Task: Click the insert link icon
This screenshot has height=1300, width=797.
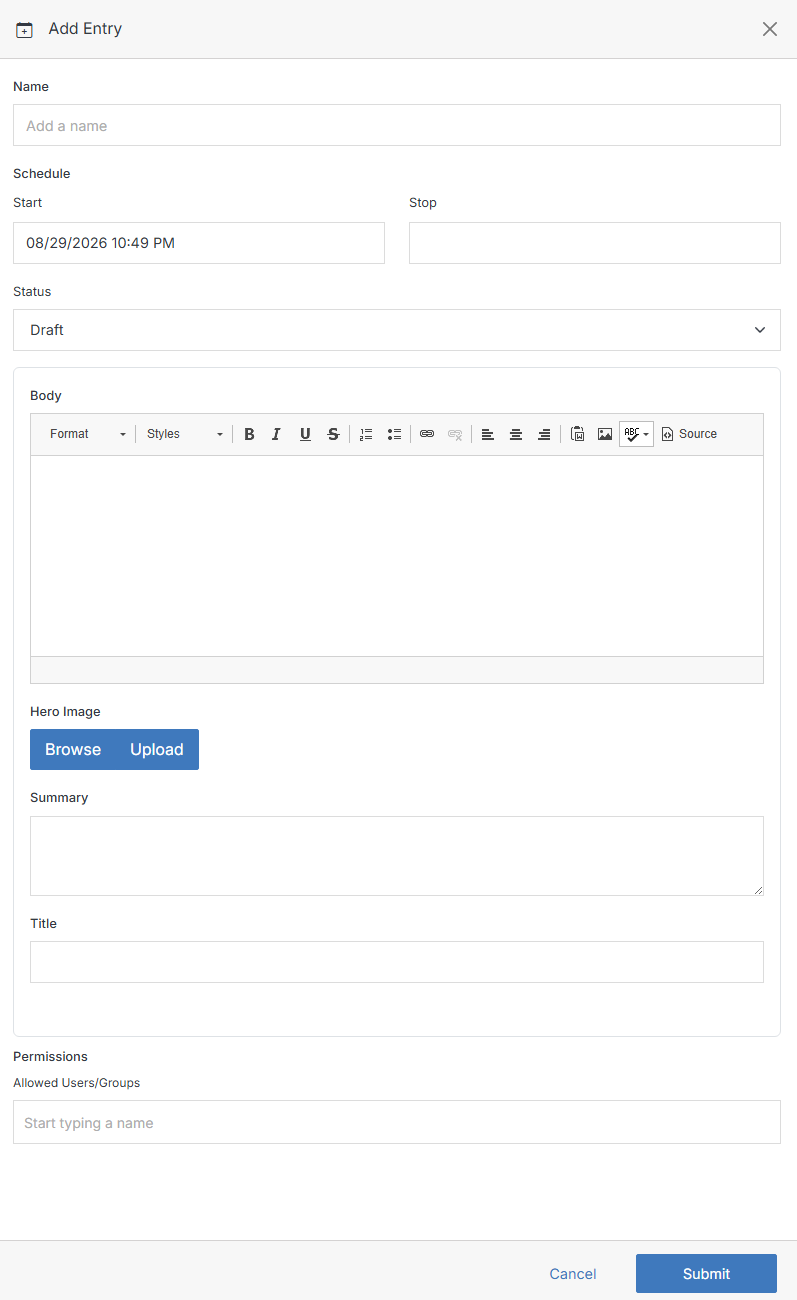Action: click(x=427, y=434)
